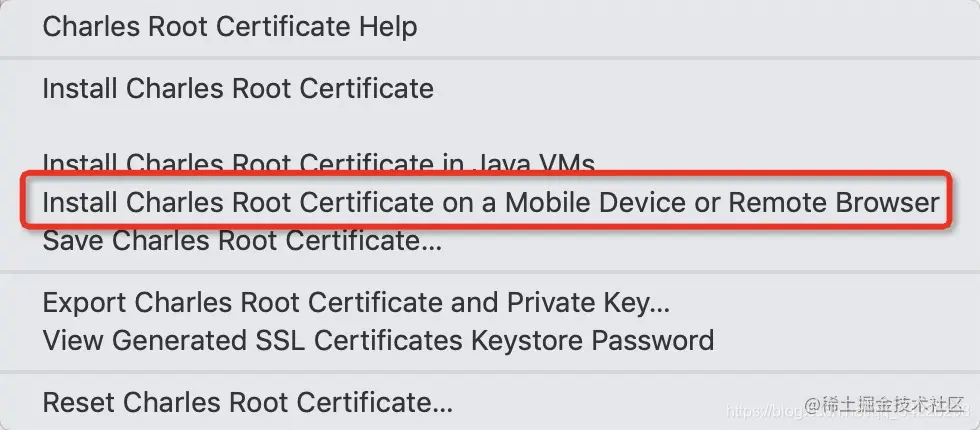Save the Charles root certificate to a file
Screen dimensions: 980x430
tap(242, 240)
